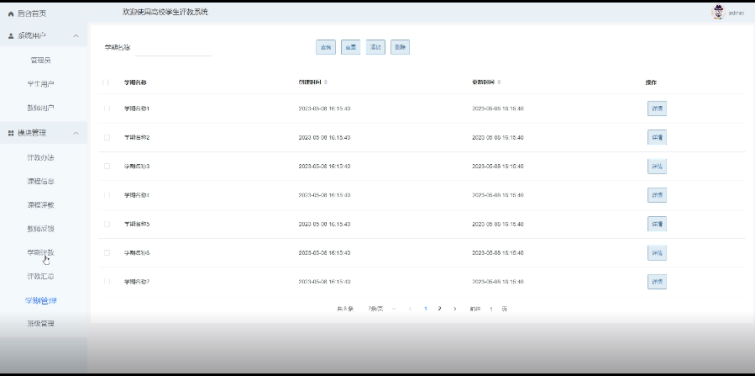This screenshot has width=756, height=376.
Task: Click the 查询 search button
Action: [326, 47]
